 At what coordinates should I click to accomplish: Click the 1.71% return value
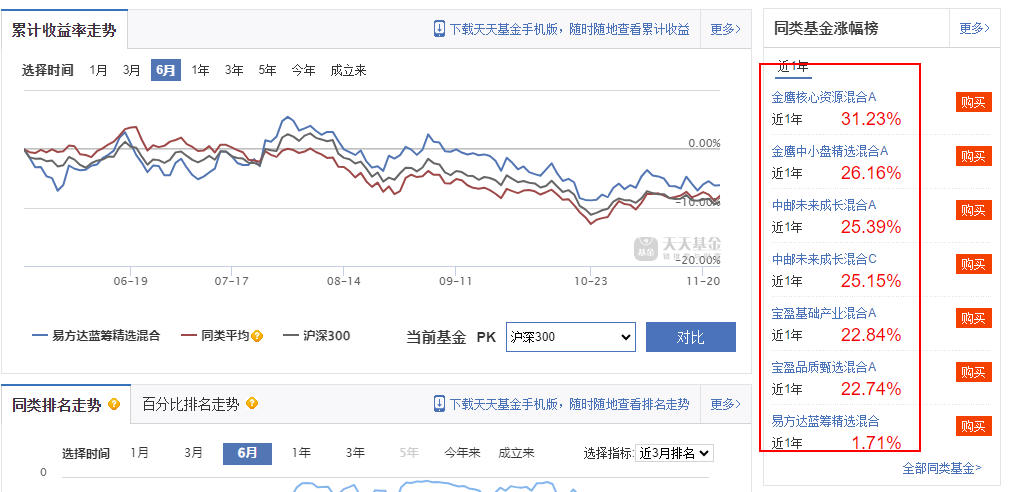click(x=876, y=443)
